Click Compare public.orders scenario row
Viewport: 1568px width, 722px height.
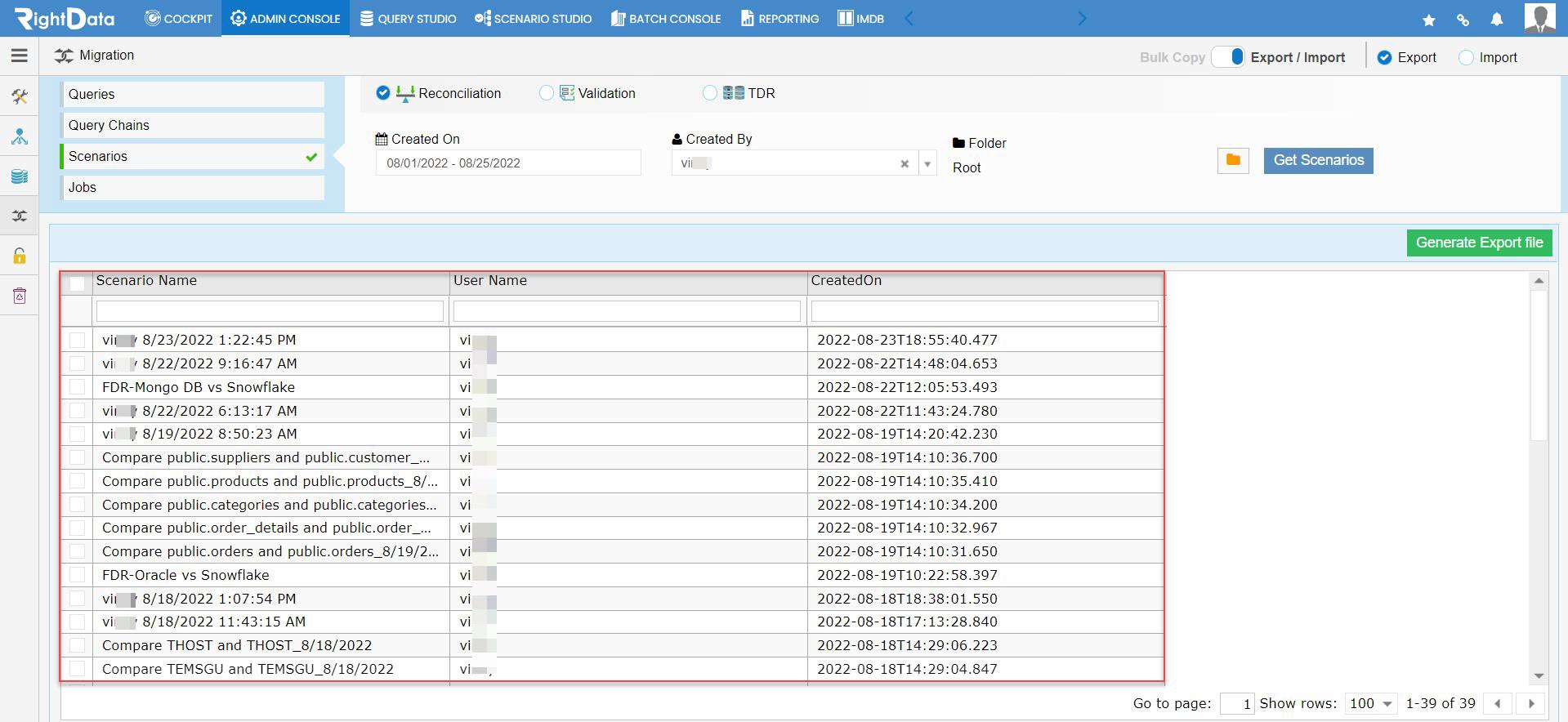tap(270, 551)
